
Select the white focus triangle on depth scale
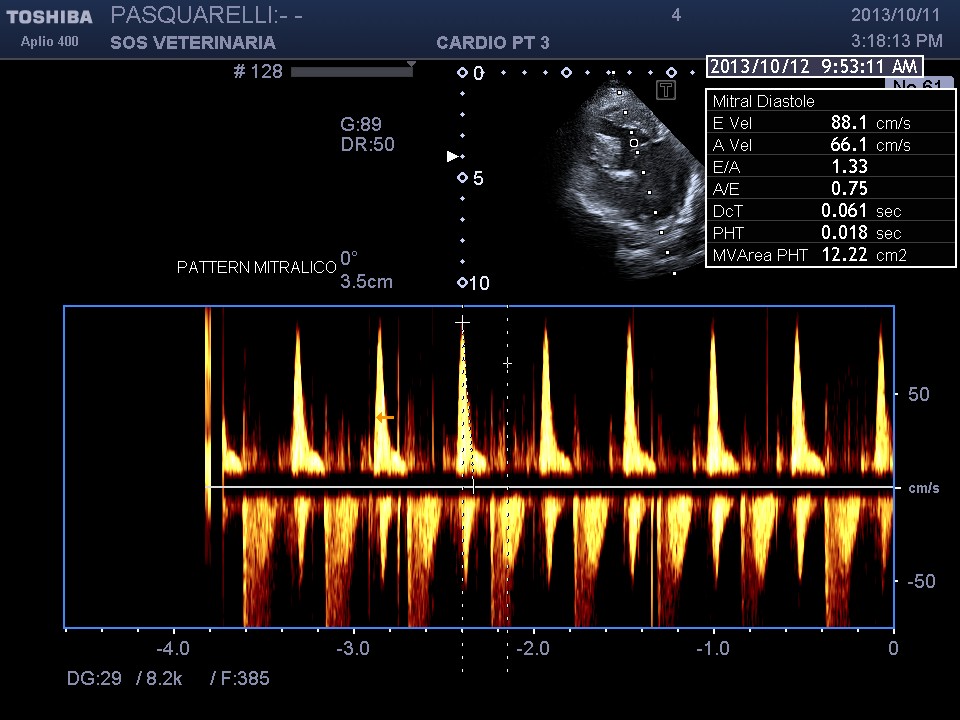[452, 157]
